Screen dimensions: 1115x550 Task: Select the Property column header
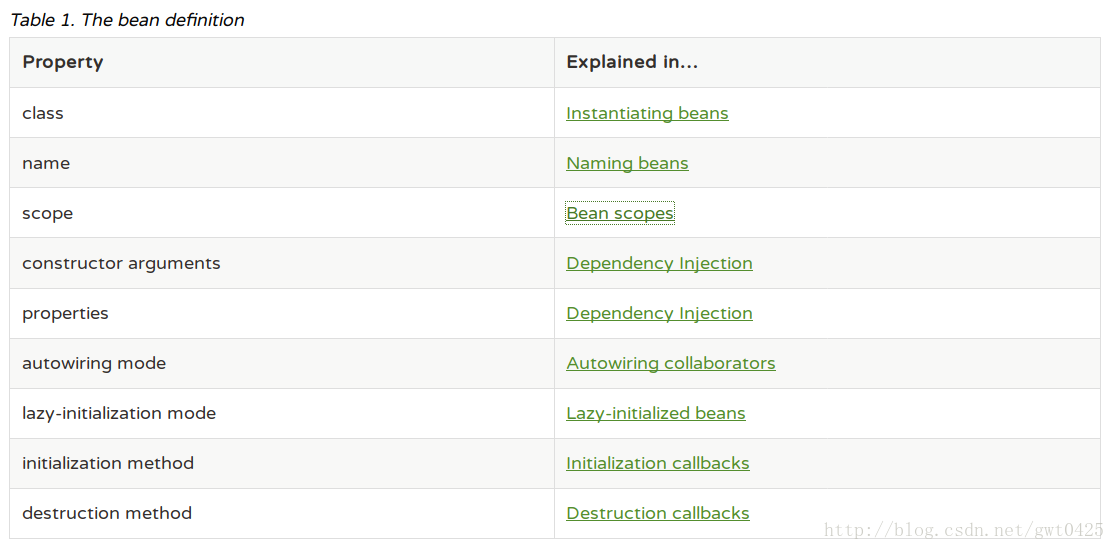(282, 63)
